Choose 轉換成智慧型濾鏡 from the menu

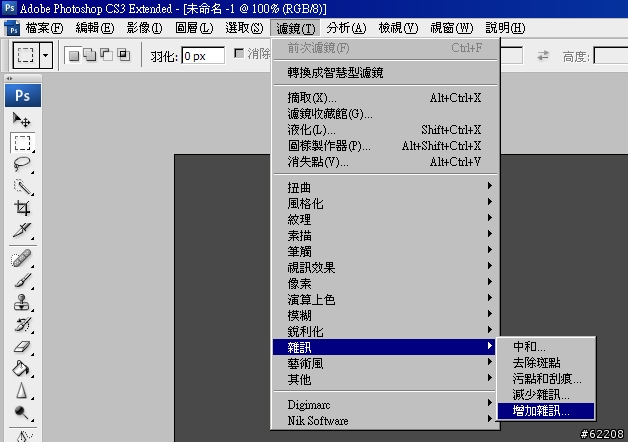tap(384, 73)
